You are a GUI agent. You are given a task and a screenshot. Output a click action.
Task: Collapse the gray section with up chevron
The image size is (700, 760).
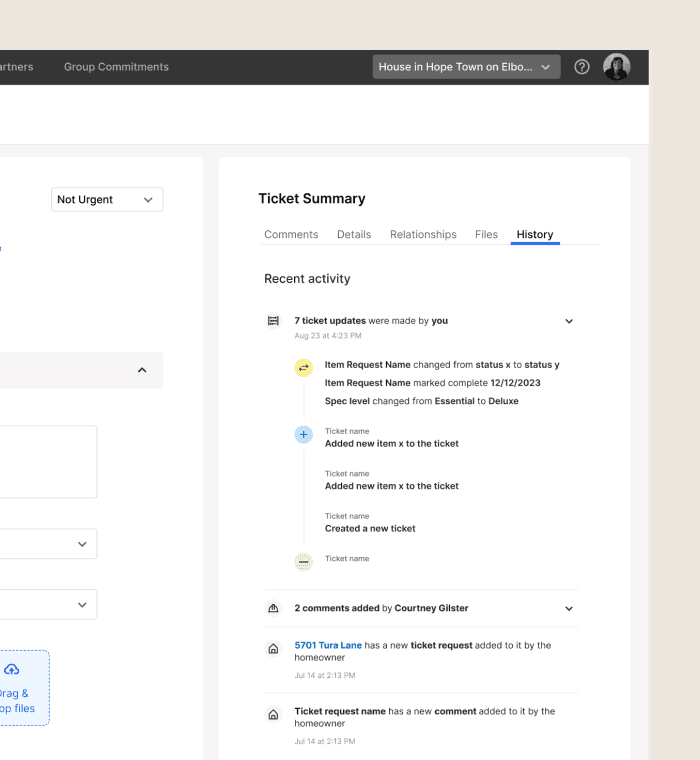[x=142, y=370]
